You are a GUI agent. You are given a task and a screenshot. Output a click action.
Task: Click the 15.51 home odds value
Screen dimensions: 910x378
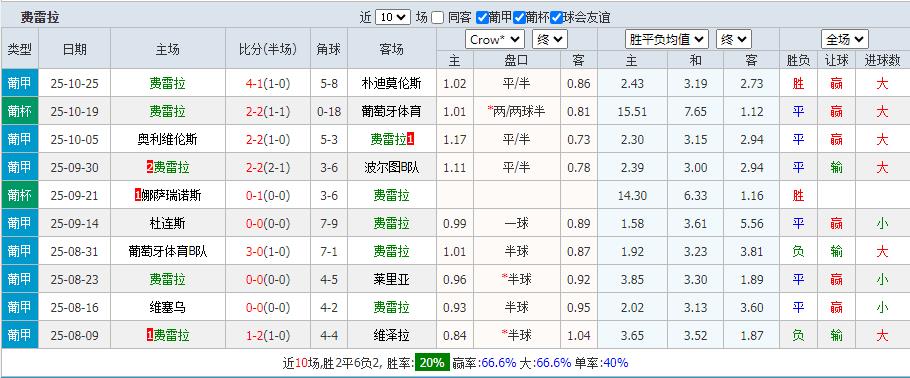(632, 111)
